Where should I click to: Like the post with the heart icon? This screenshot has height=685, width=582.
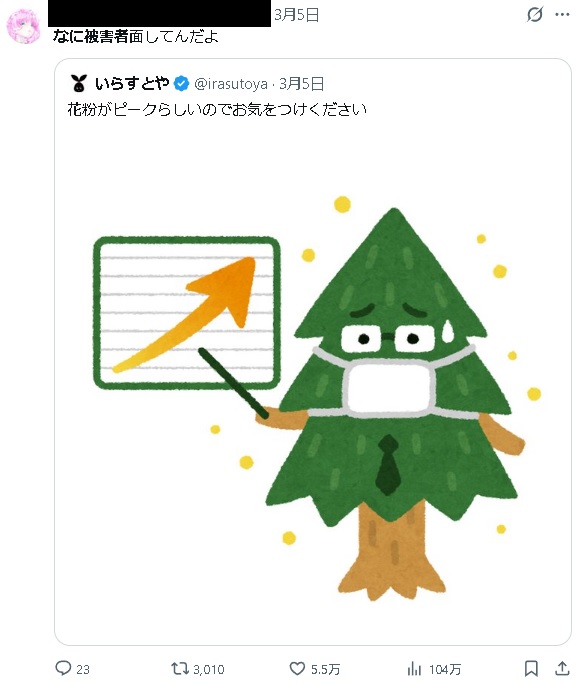(x=297, y=668)
